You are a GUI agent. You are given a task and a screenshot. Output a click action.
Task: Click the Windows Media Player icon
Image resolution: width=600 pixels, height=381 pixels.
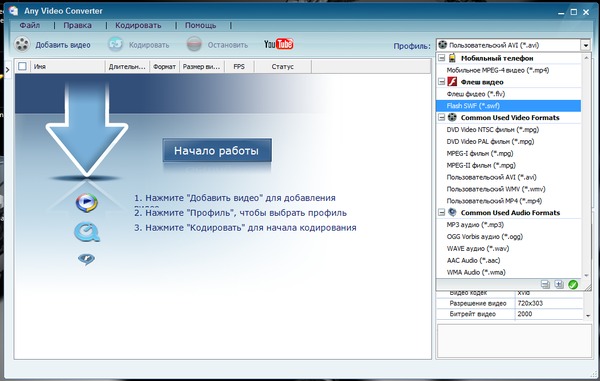[x=86, y=203]
